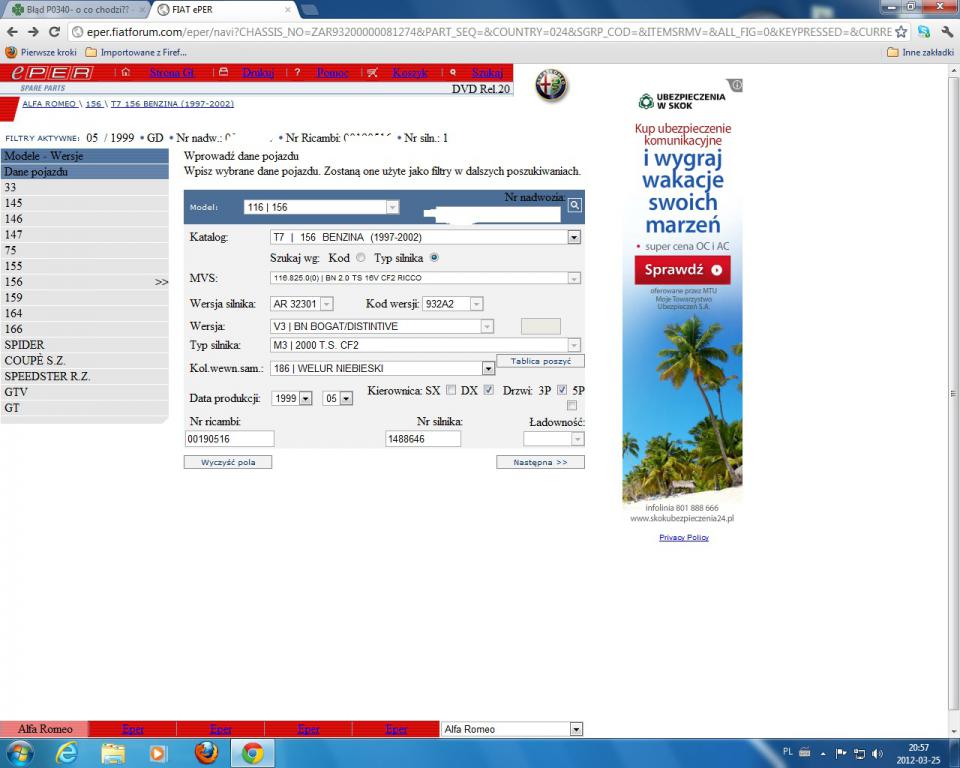Click chassis number search magnifier icon
The image size is (960, 768).
click(574, 205)
